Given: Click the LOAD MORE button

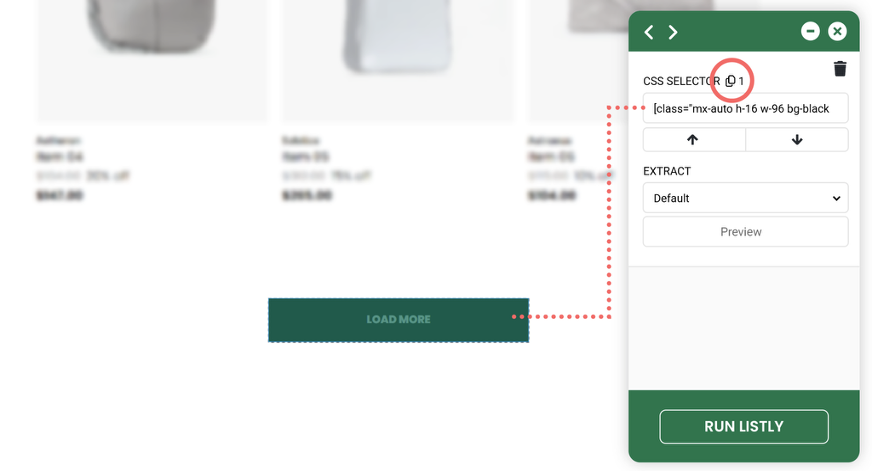Looking at the screenshot, I should point(398,320).
